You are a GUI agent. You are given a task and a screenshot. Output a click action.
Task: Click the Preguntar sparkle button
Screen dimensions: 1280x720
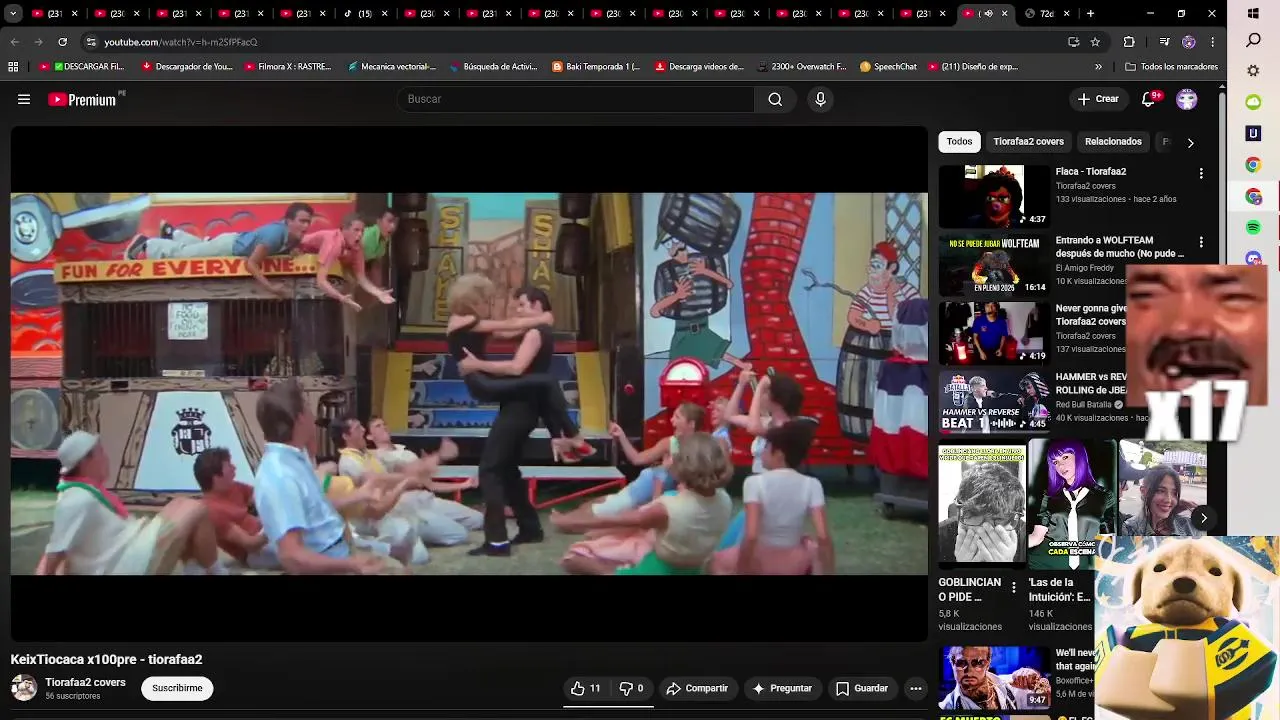(782, 688)
